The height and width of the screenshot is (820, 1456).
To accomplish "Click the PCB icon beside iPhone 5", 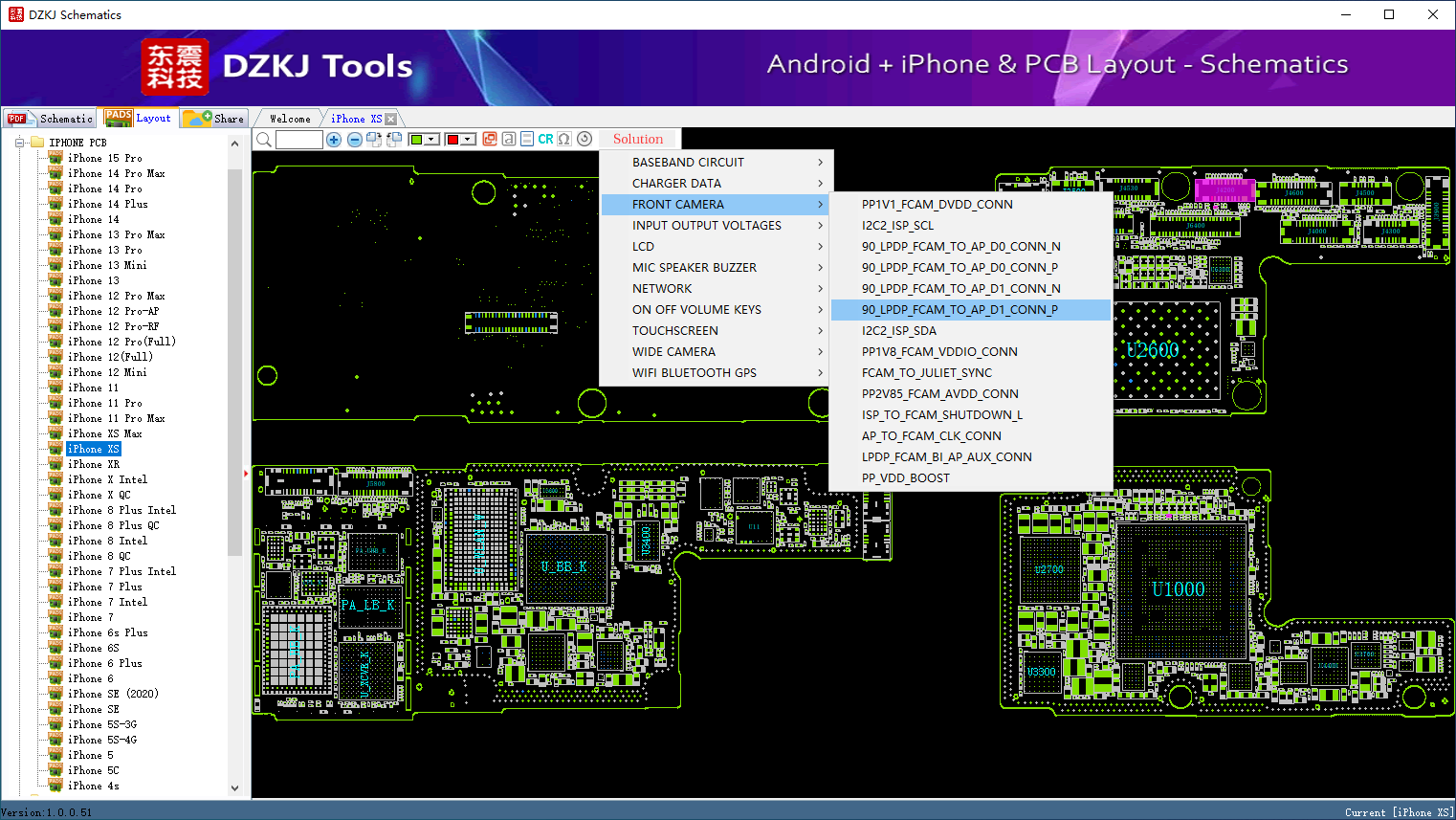I will pyautogui.click(x=55, y=755).
